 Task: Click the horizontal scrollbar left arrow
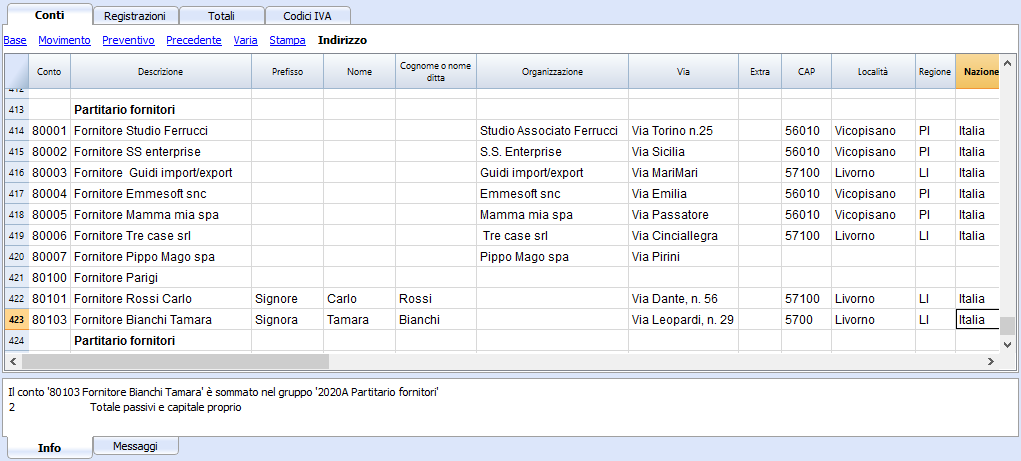coord(13,361)
